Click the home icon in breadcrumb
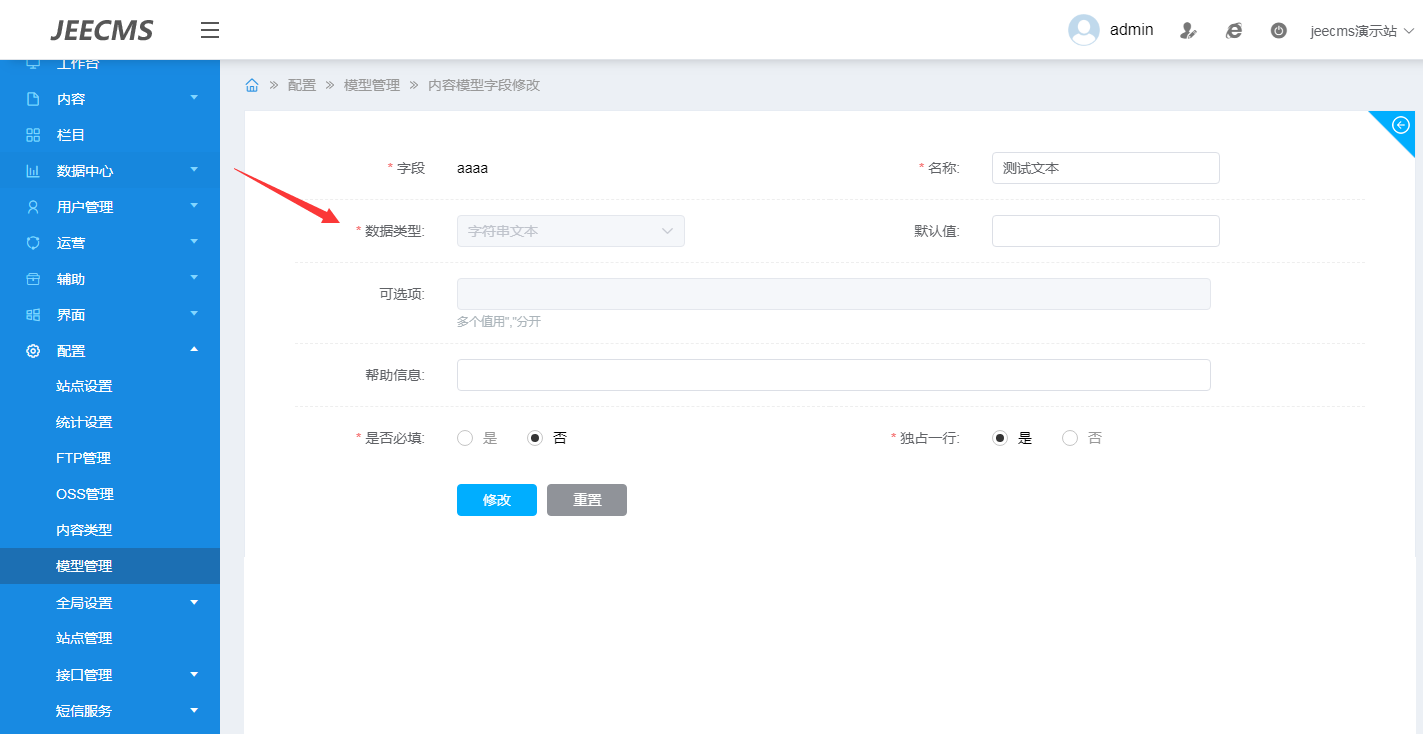 coord(252,85)
